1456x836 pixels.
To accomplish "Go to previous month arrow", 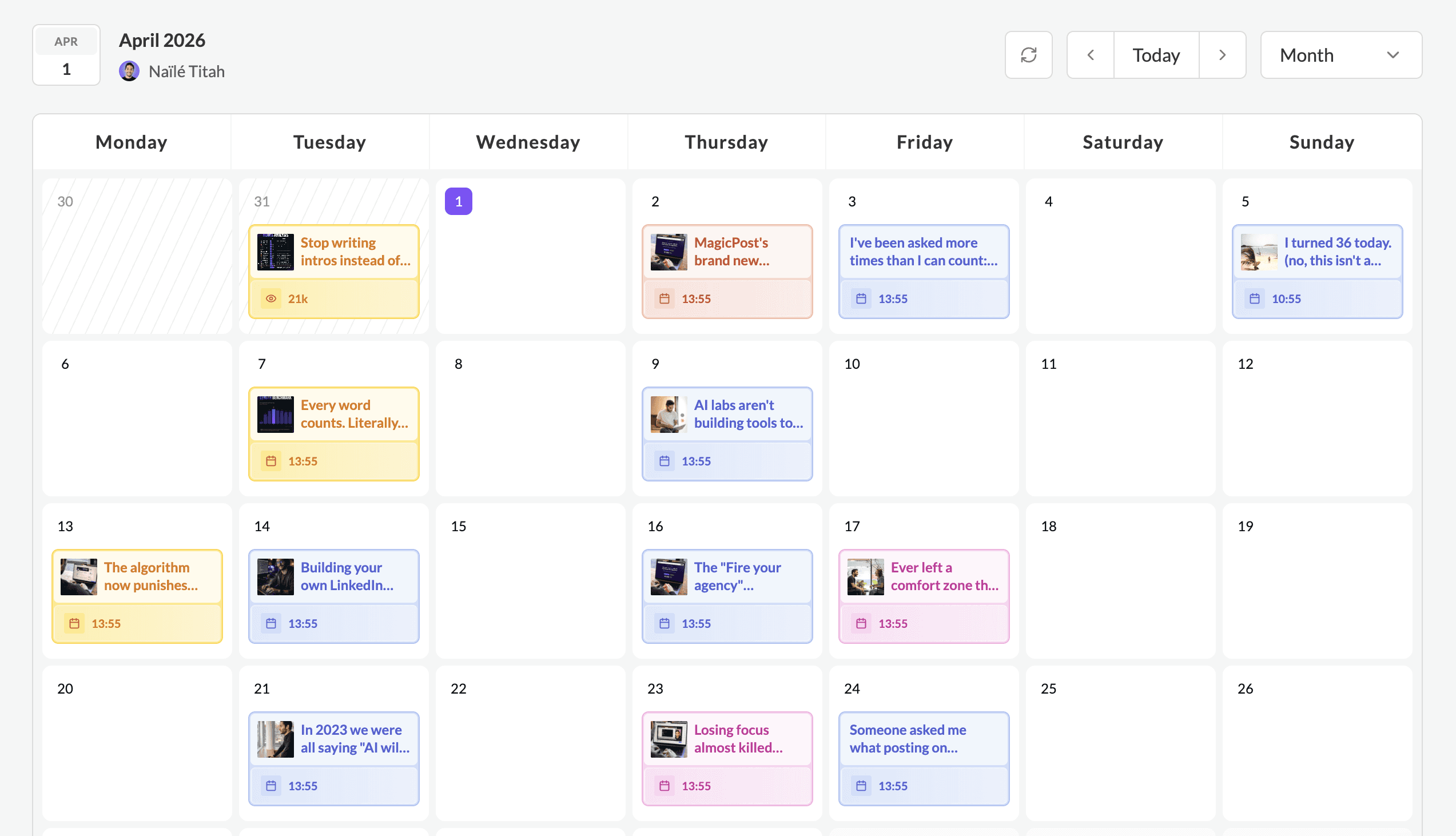I will (1090, 55).
